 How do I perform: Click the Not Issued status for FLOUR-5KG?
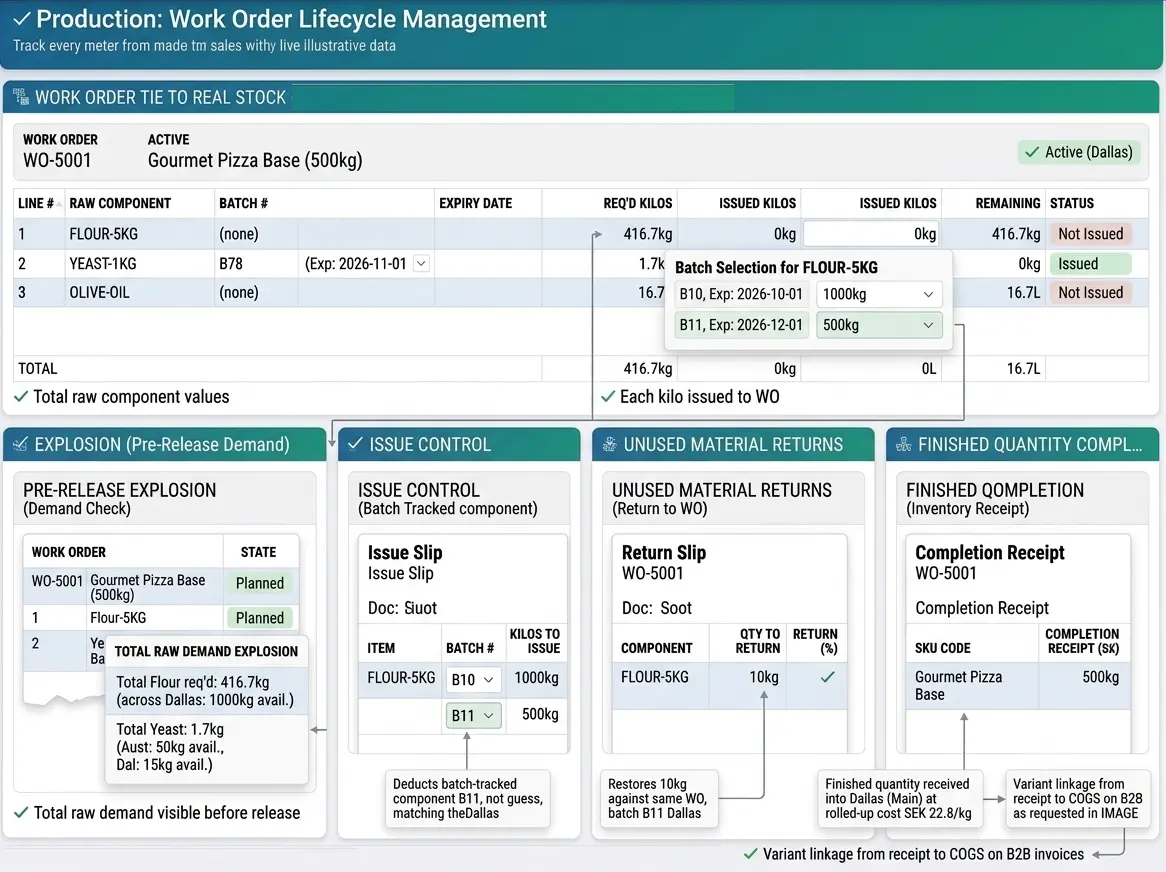pyautogui.click(x=1090, y=234)
